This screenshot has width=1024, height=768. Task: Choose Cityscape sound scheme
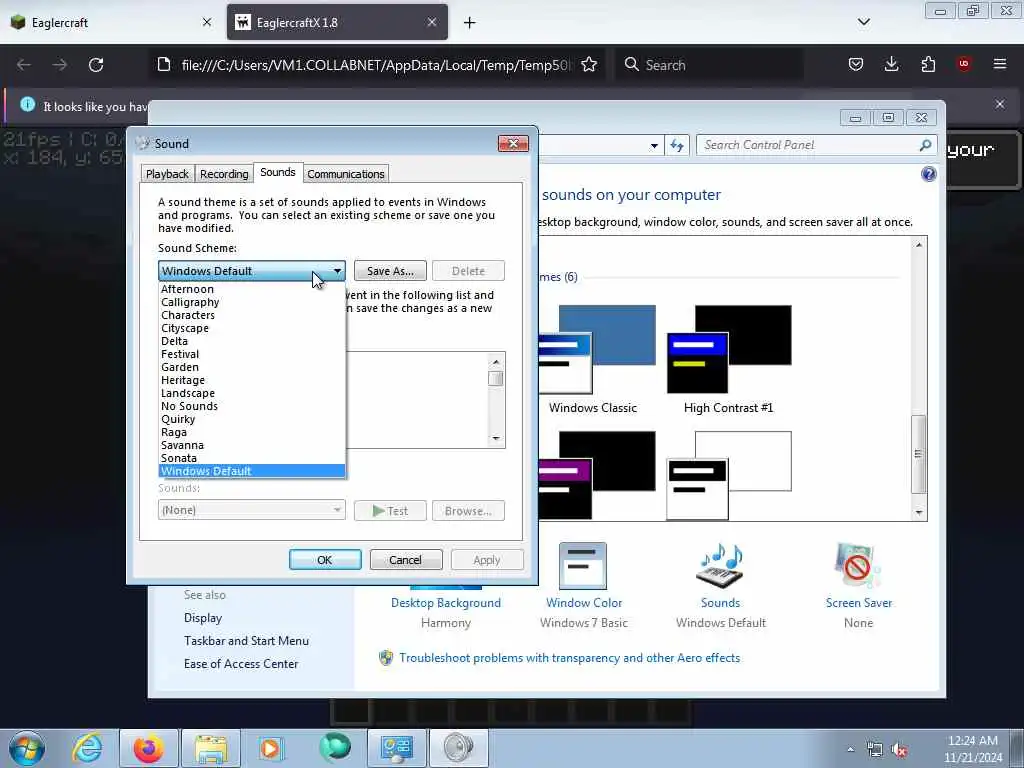[x=252, y=328]
